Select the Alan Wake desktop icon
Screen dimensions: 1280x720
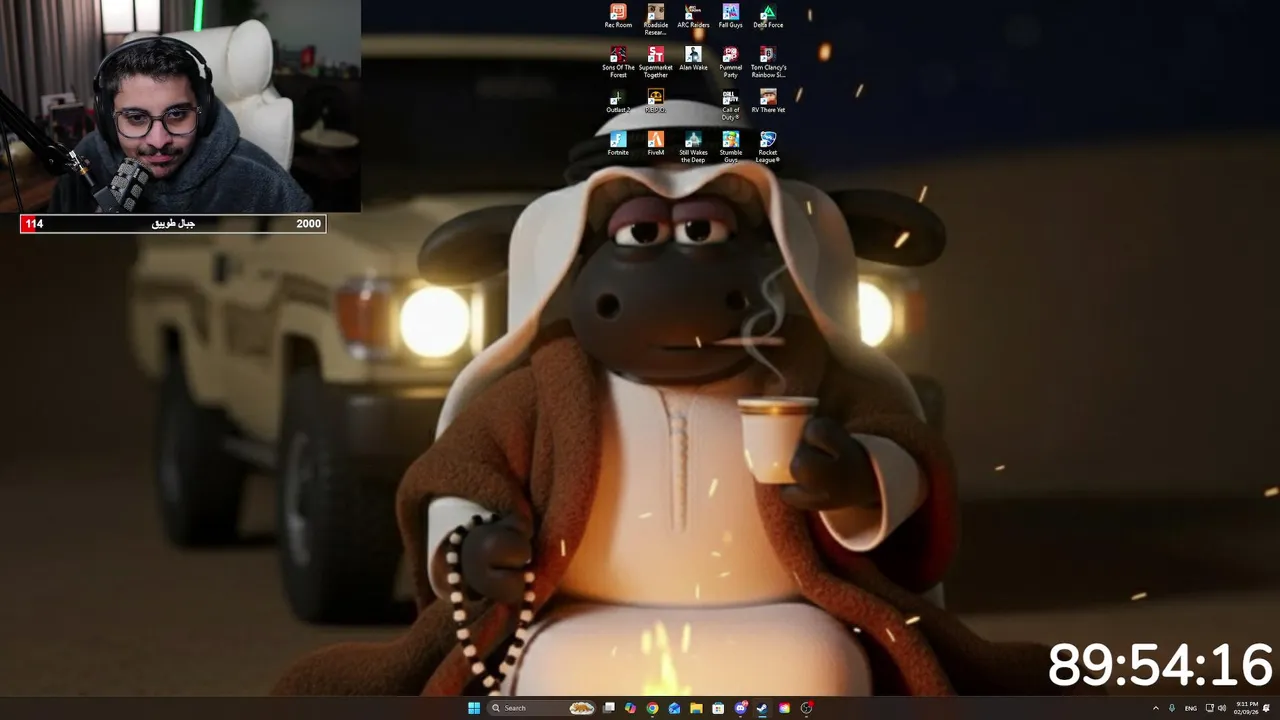(x=693, y=59)
